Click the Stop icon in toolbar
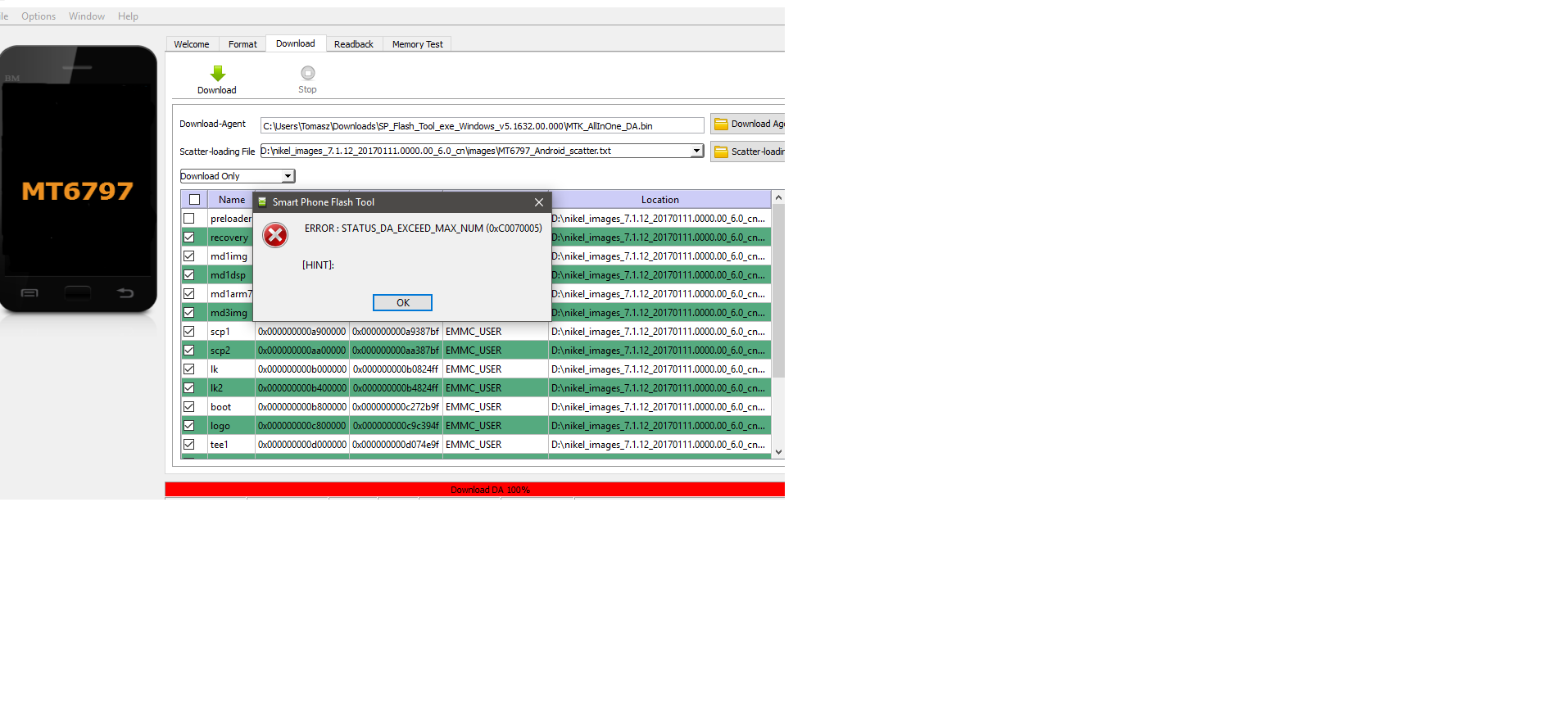1568x715 pixels. click(x=307, y=74)
